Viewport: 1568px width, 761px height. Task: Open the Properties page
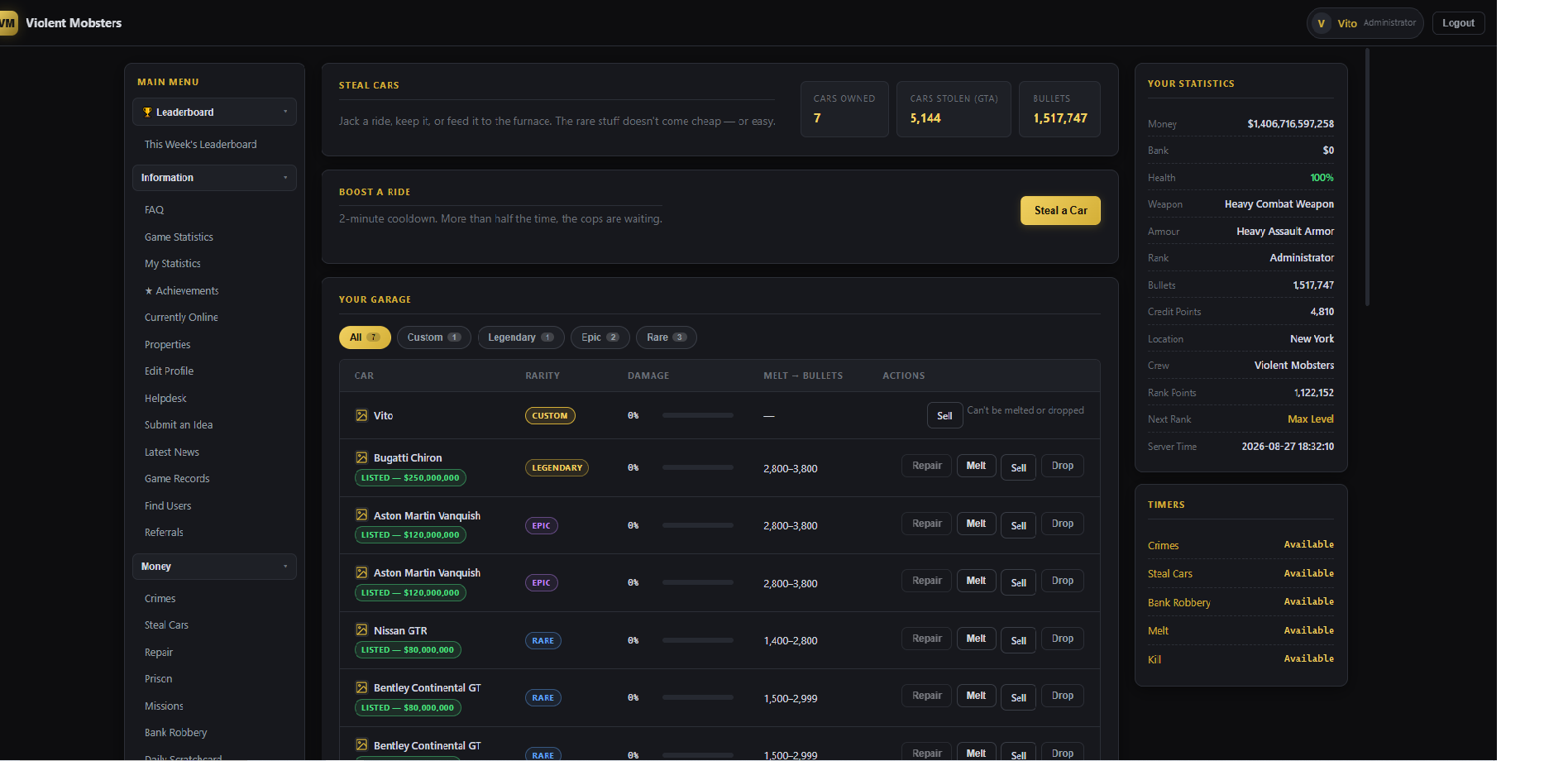click(x=168, y=345)
